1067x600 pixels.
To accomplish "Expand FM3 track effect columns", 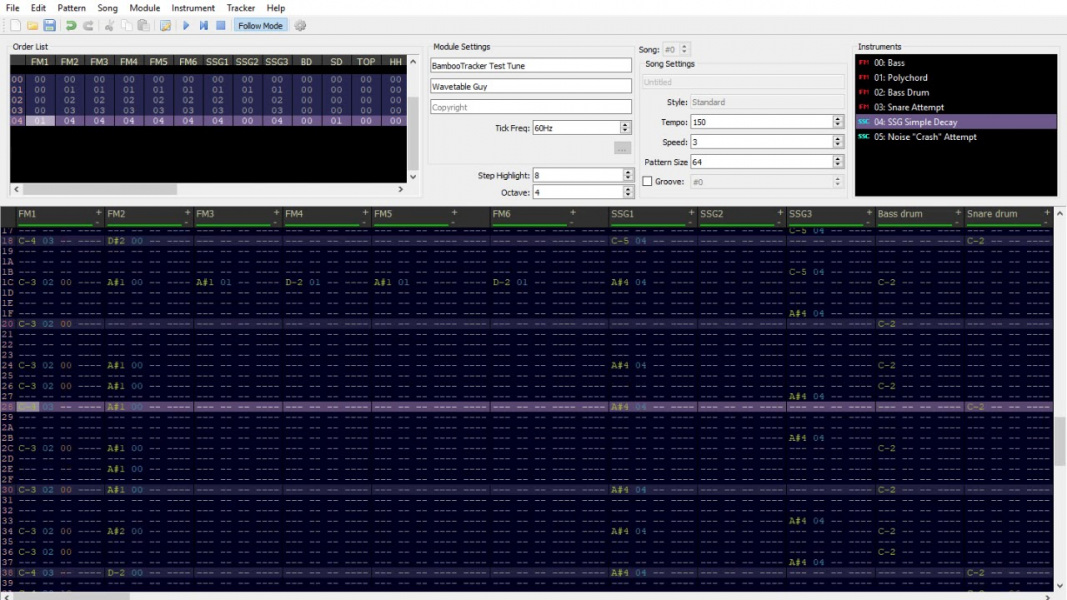I will coord(276,213).
